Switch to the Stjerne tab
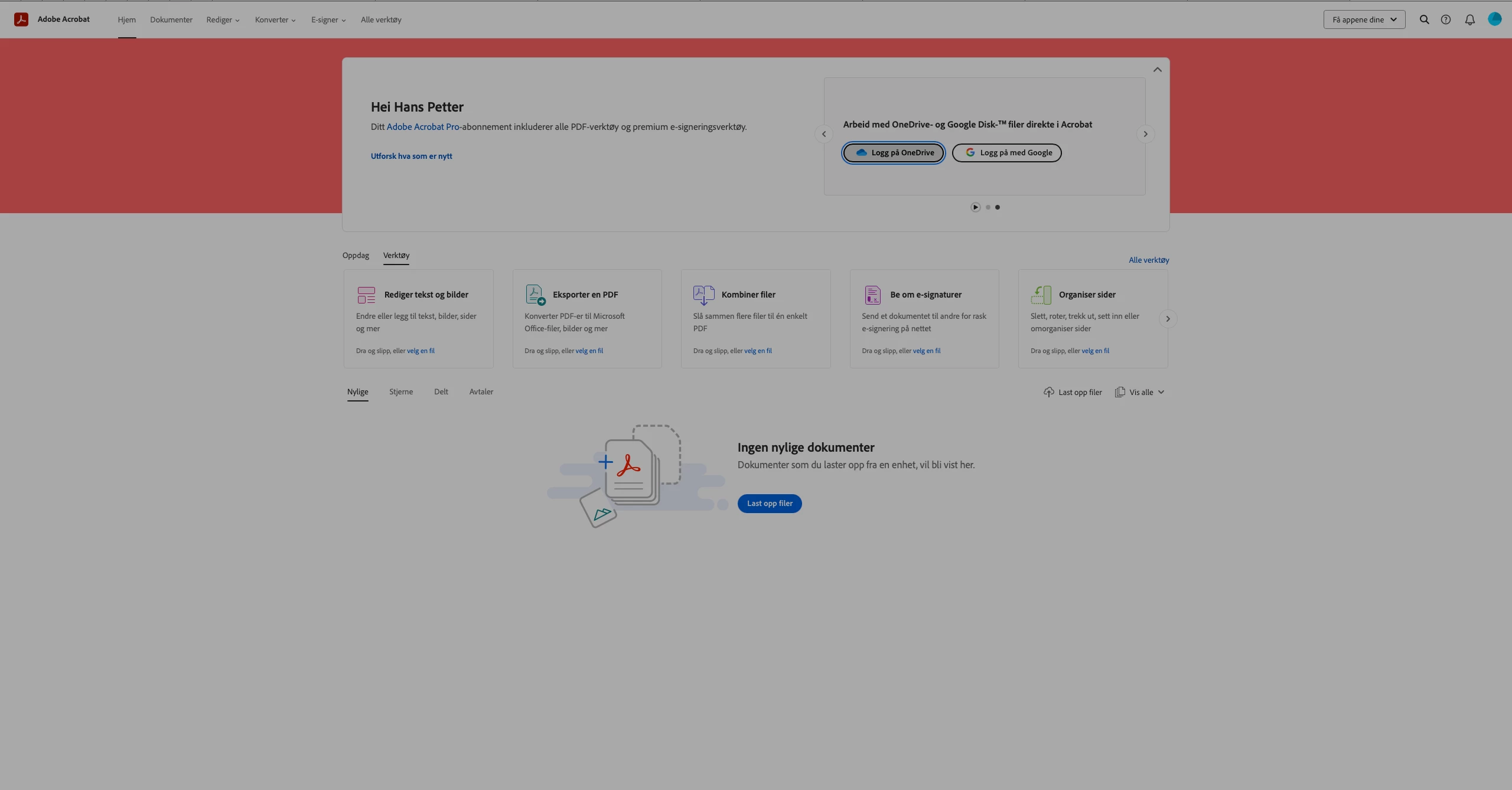 click(401, 391)
